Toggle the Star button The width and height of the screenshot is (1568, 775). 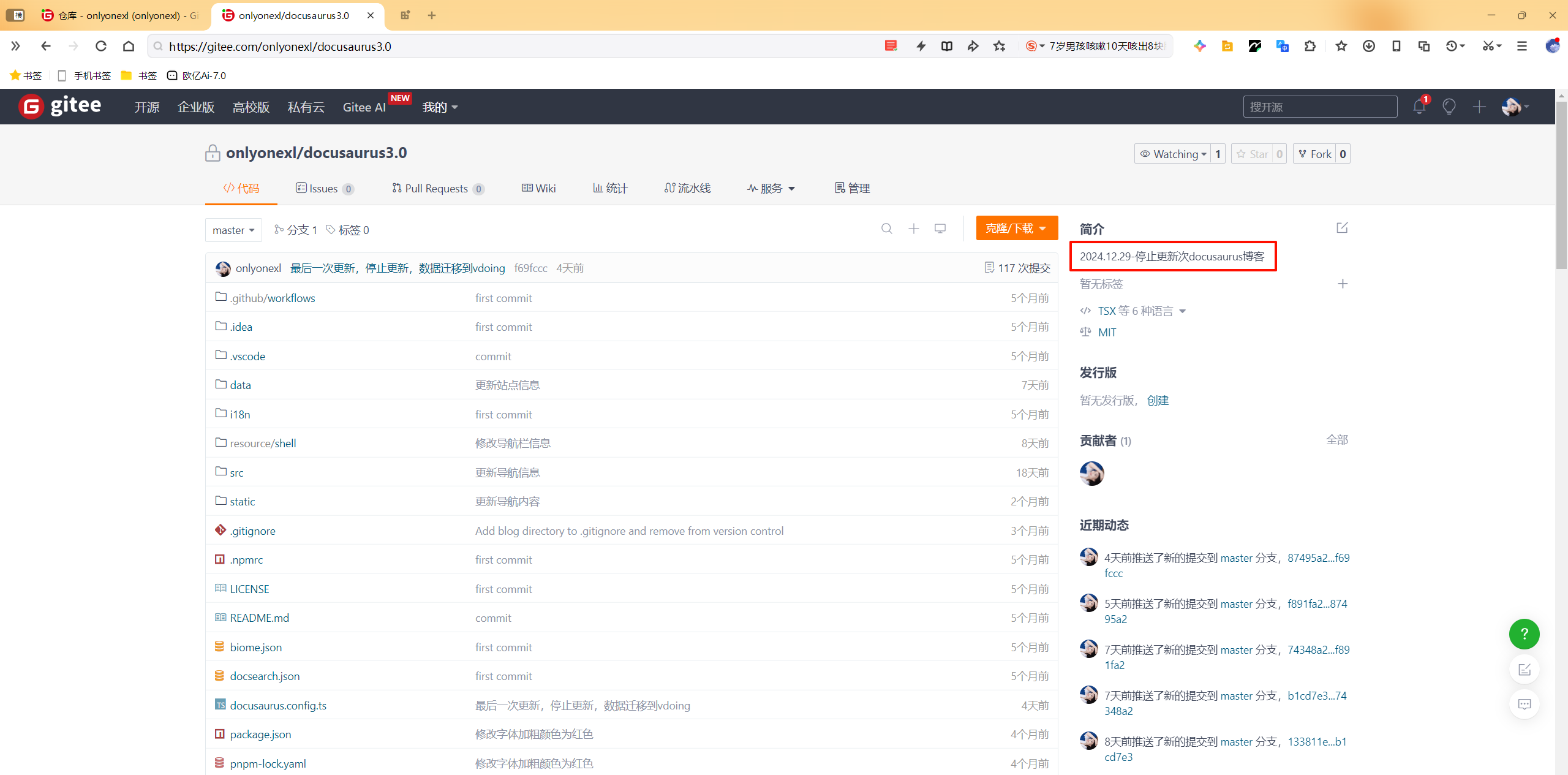(1252, 154)
